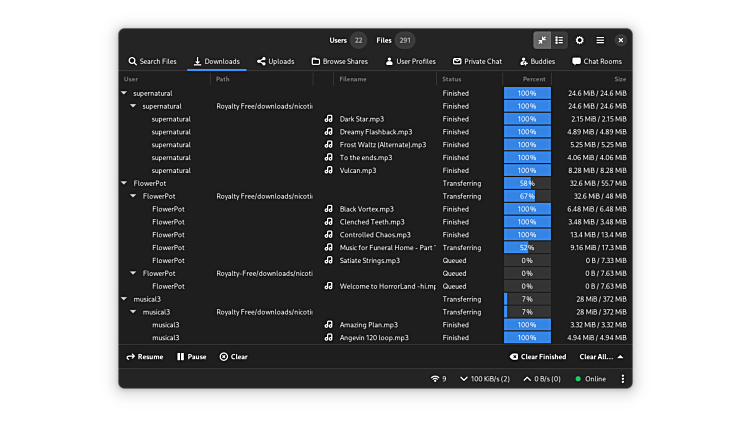Open the Clear All dropdown
The width and height of the screenshot is (752, 423).
tap(601, 357)
